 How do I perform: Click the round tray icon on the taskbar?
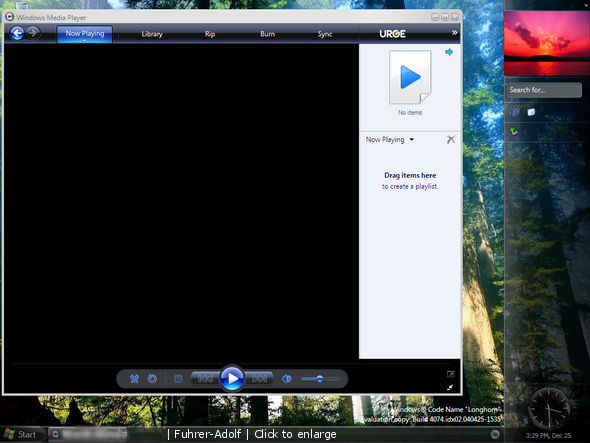pyautogui.click(x=495, y=434)
